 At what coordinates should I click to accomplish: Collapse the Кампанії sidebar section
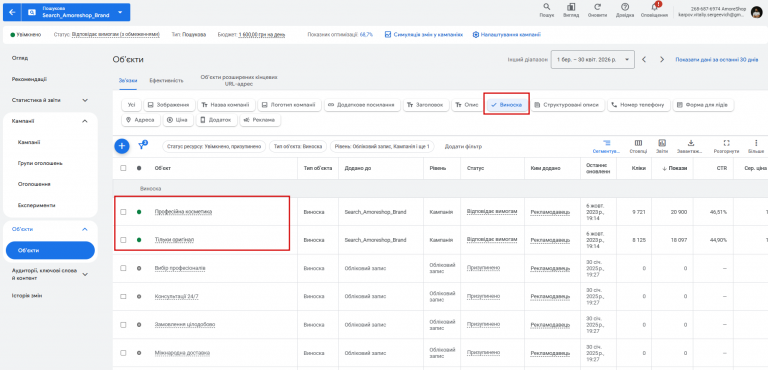coord(85,121)
